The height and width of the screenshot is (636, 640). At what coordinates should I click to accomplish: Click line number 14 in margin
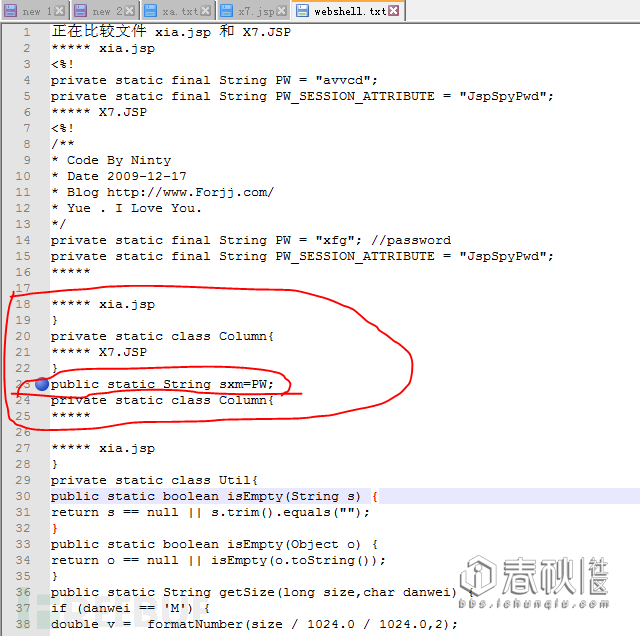pos(23,240)
